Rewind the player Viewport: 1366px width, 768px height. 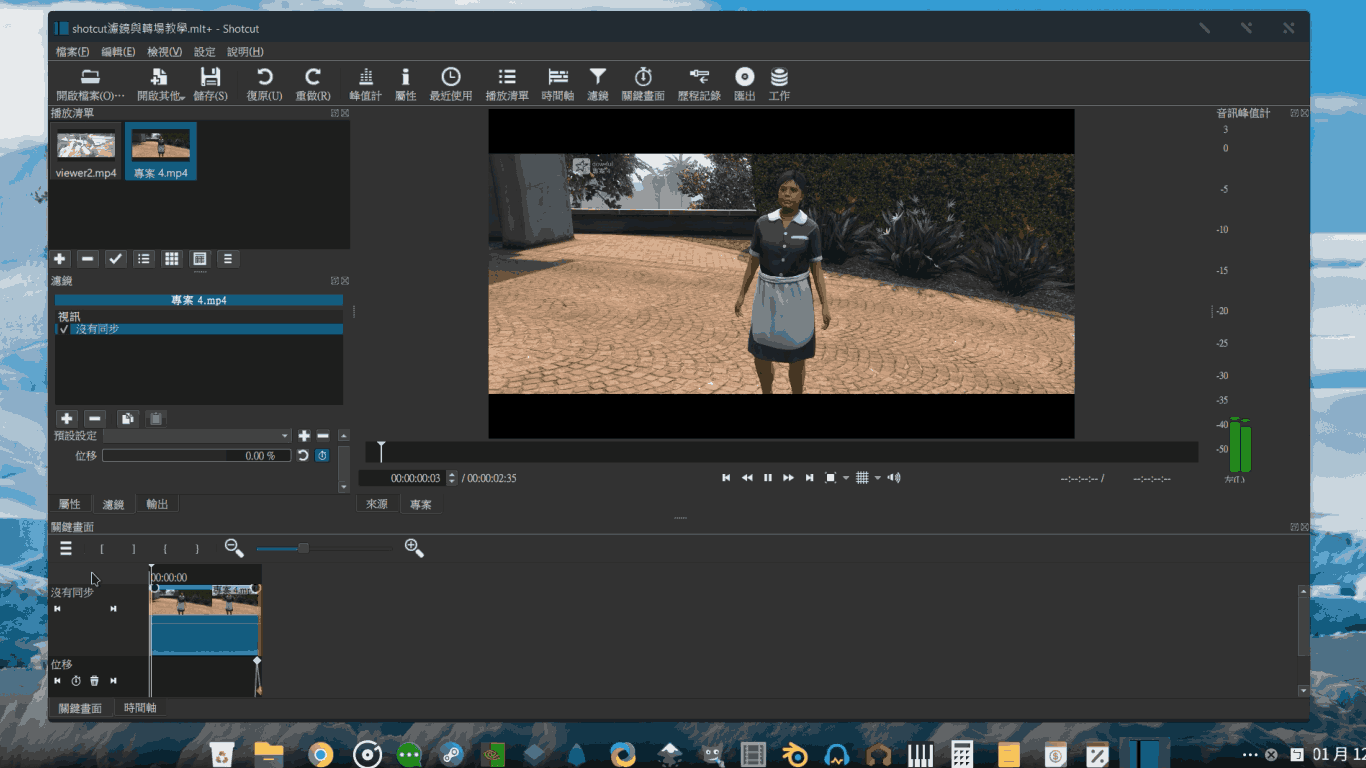[747, 478]
